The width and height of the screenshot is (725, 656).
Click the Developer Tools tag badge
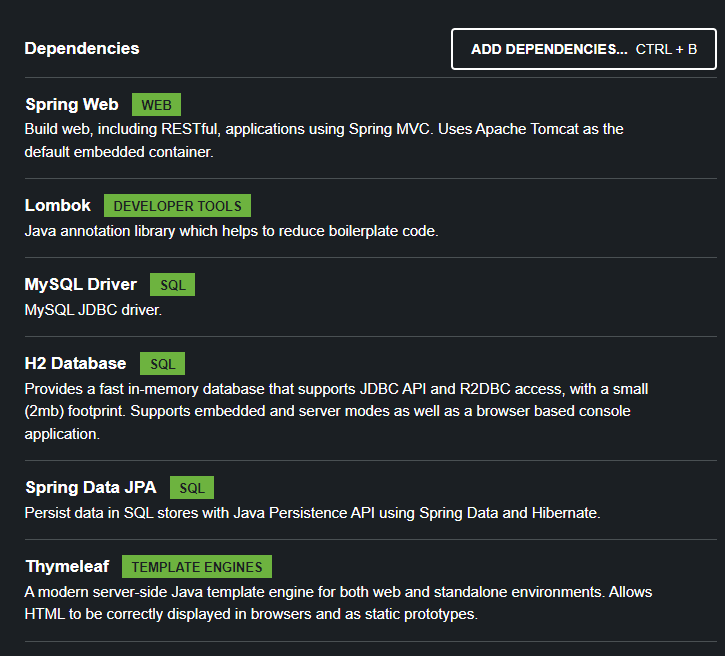pos(177,206)
